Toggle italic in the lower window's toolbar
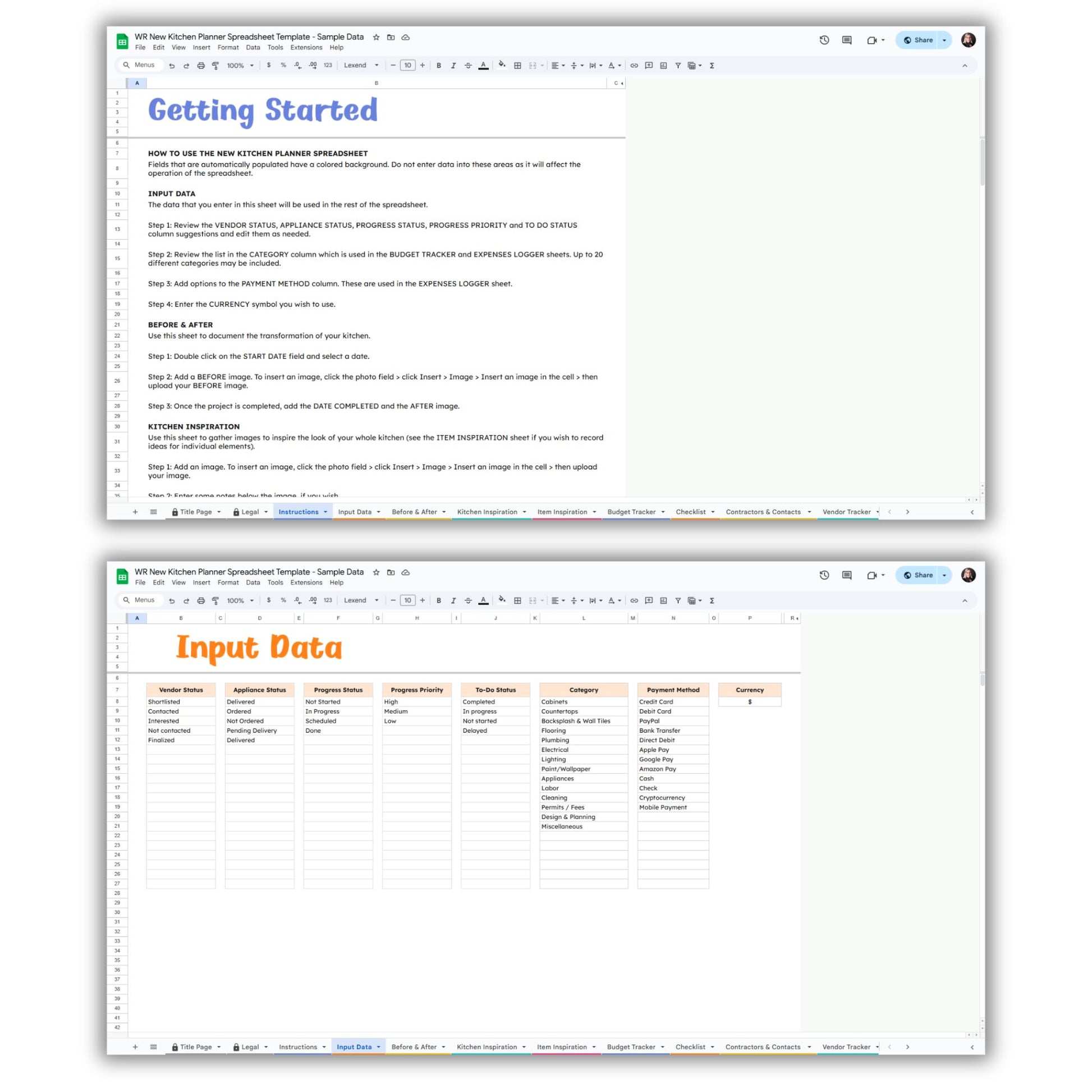This screenshot has width=1092, height=1092. click(x=453, y=600)
